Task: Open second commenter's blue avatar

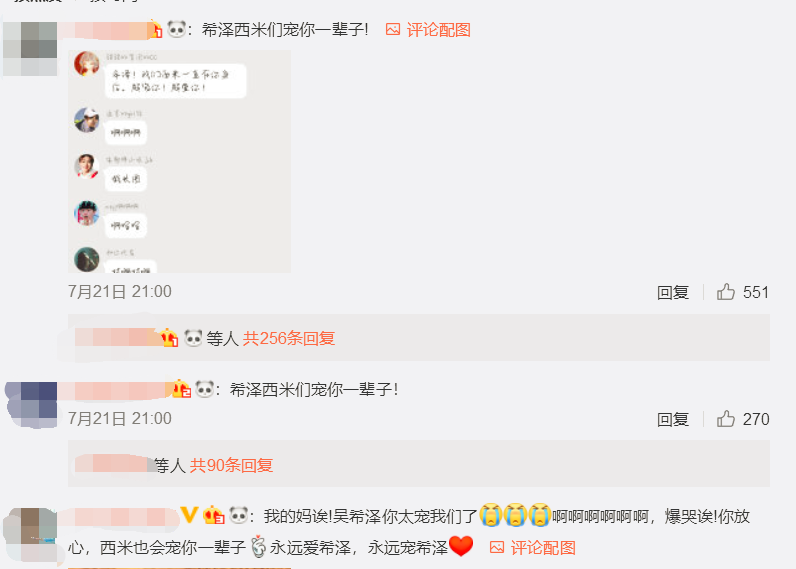Action: click(31, 405)
